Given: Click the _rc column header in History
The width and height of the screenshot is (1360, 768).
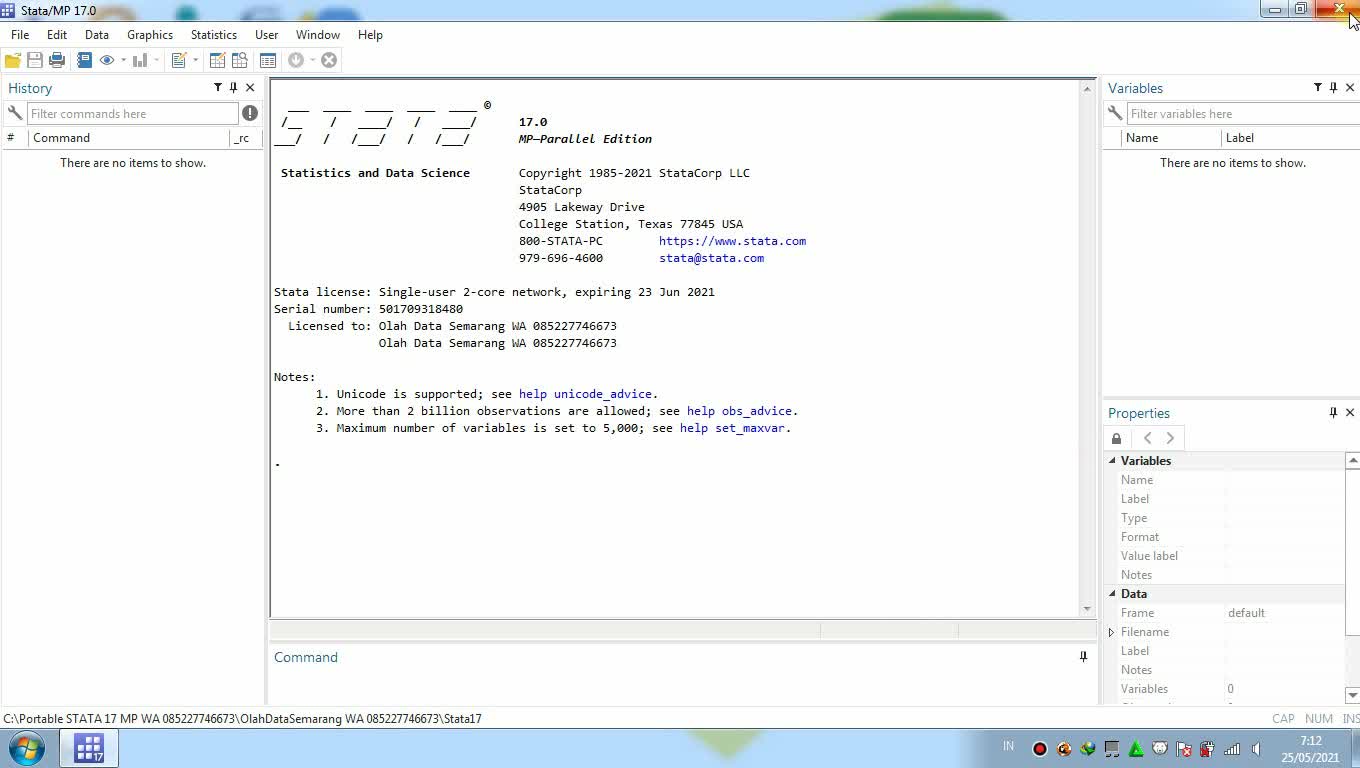Looking at the screenshot, I should [245, 138].
